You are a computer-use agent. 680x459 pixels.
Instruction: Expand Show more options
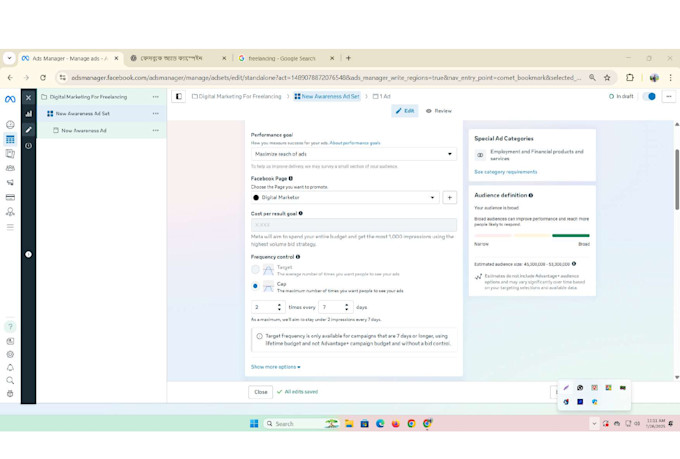275,367
